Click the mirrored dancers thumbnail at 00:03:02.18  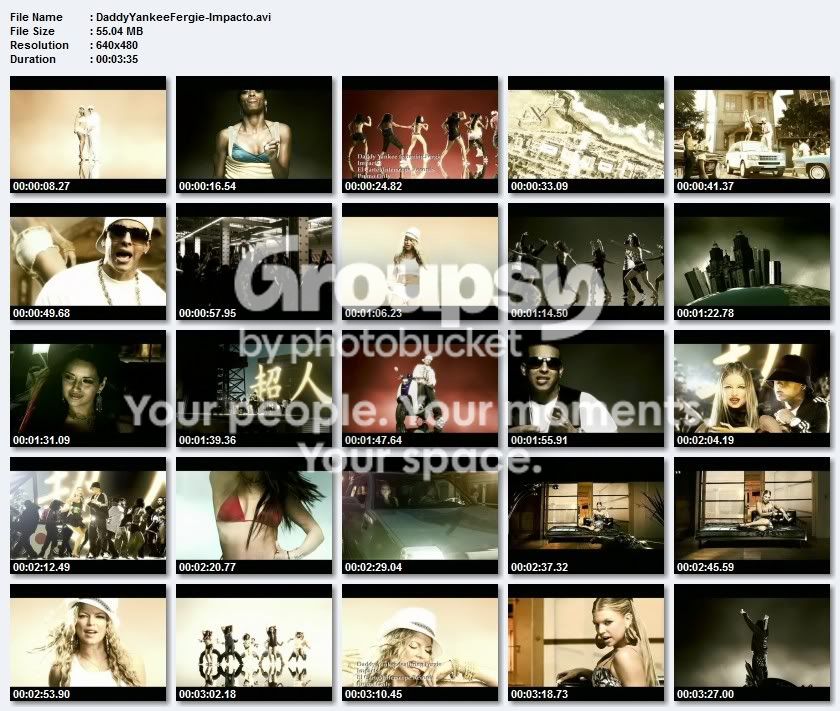coord(254,642)
